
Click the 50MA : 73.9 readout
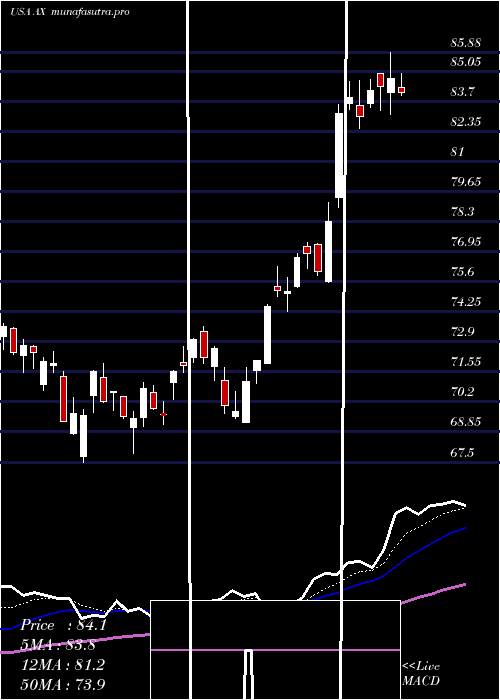tap(64, 684)
